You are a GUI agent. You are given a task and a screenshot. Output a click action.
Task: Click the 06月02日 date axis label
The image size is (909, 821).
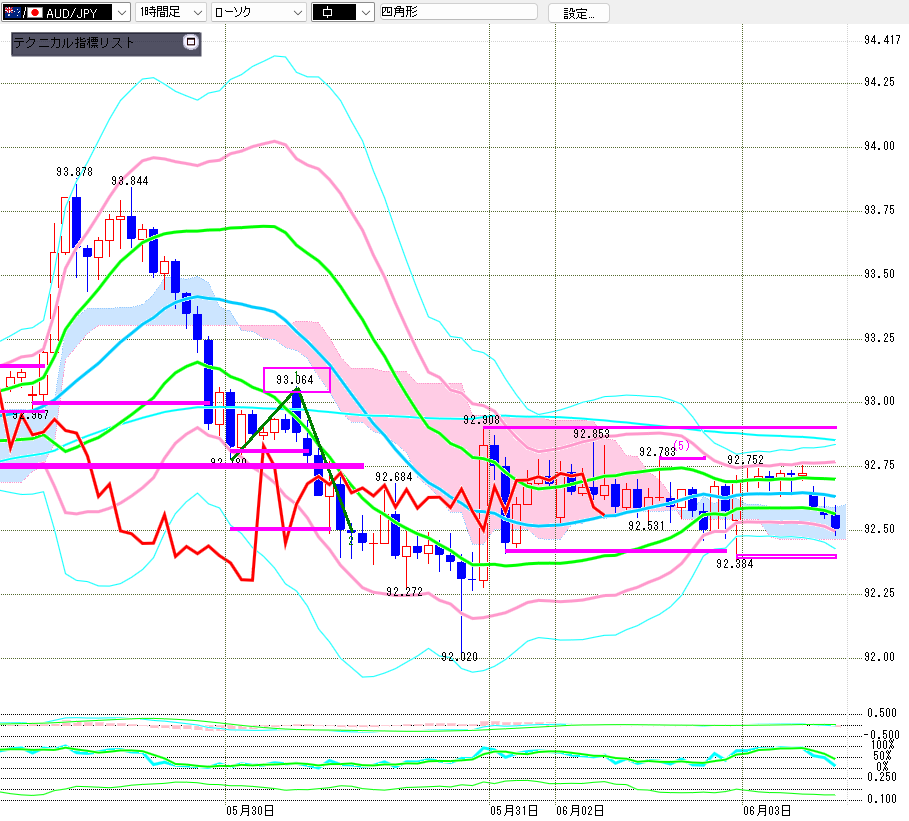pyautogui.click(x=580, y=811)
